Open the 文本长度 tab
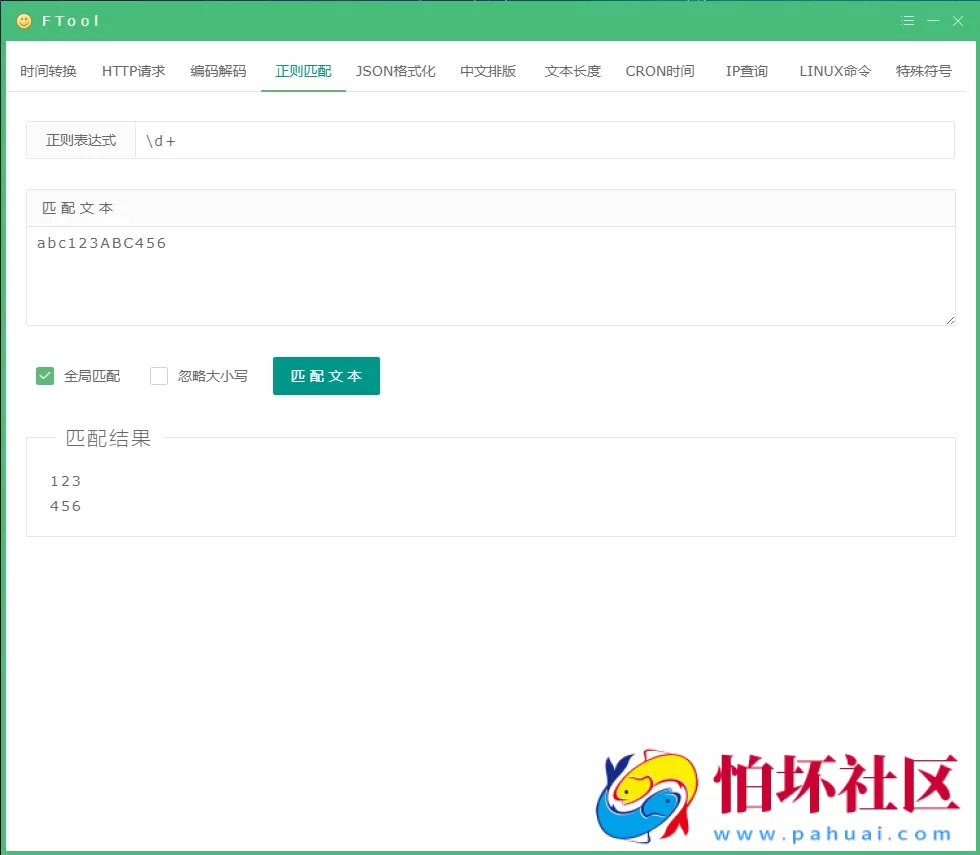 [x=572, y=71]
